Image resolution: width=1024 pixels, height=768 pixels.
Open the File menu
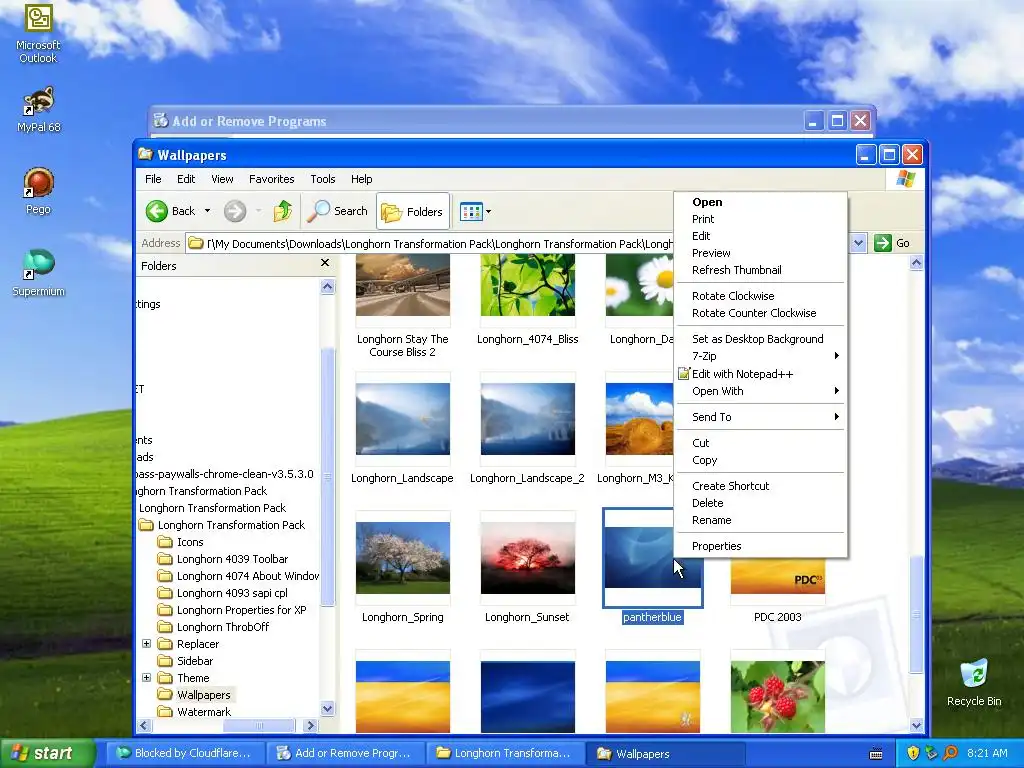[x=153, y=179]
